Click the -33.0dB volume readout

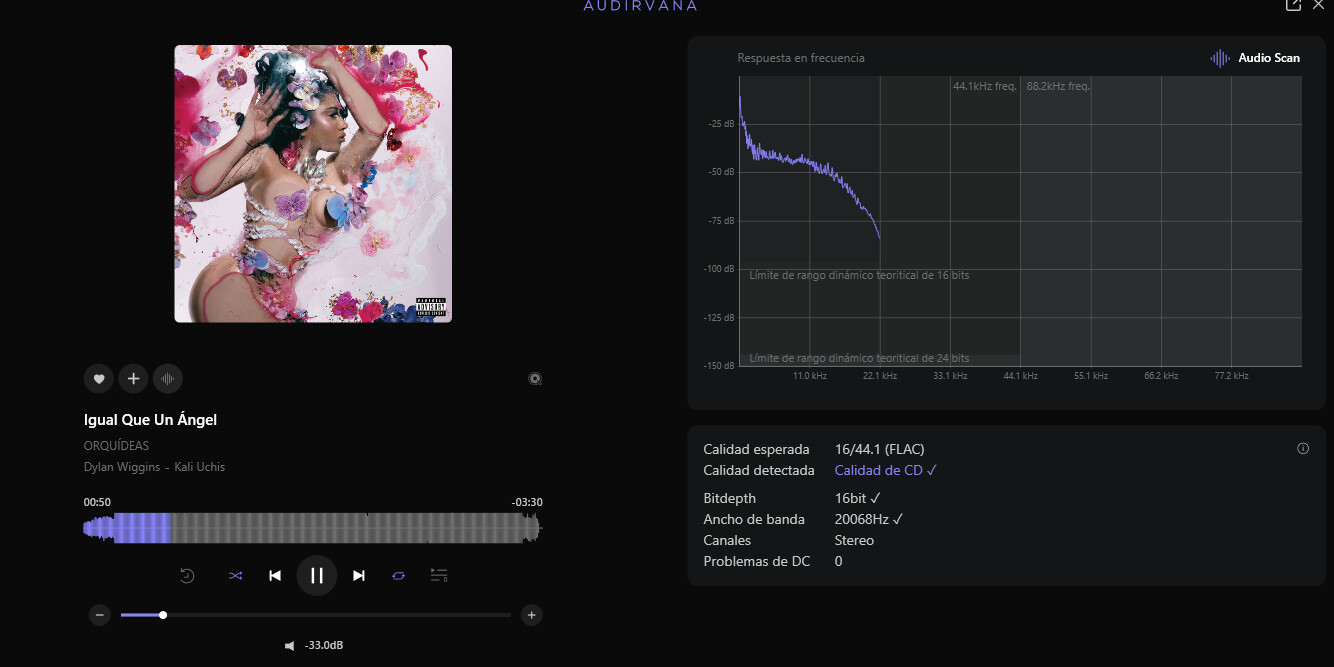click(324, 646)
